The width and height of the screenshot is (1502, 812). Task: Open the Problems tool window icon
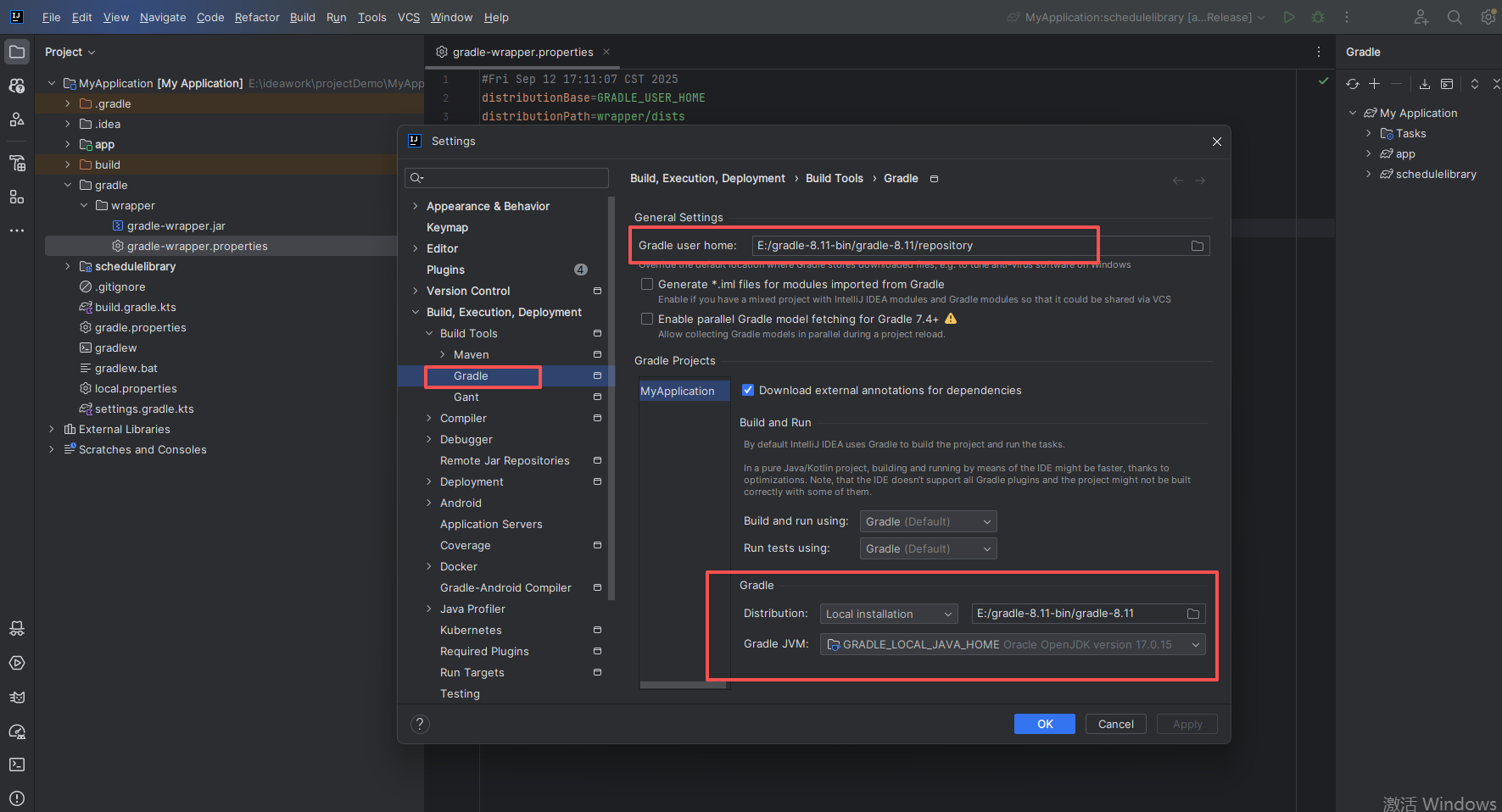point(17,798)
